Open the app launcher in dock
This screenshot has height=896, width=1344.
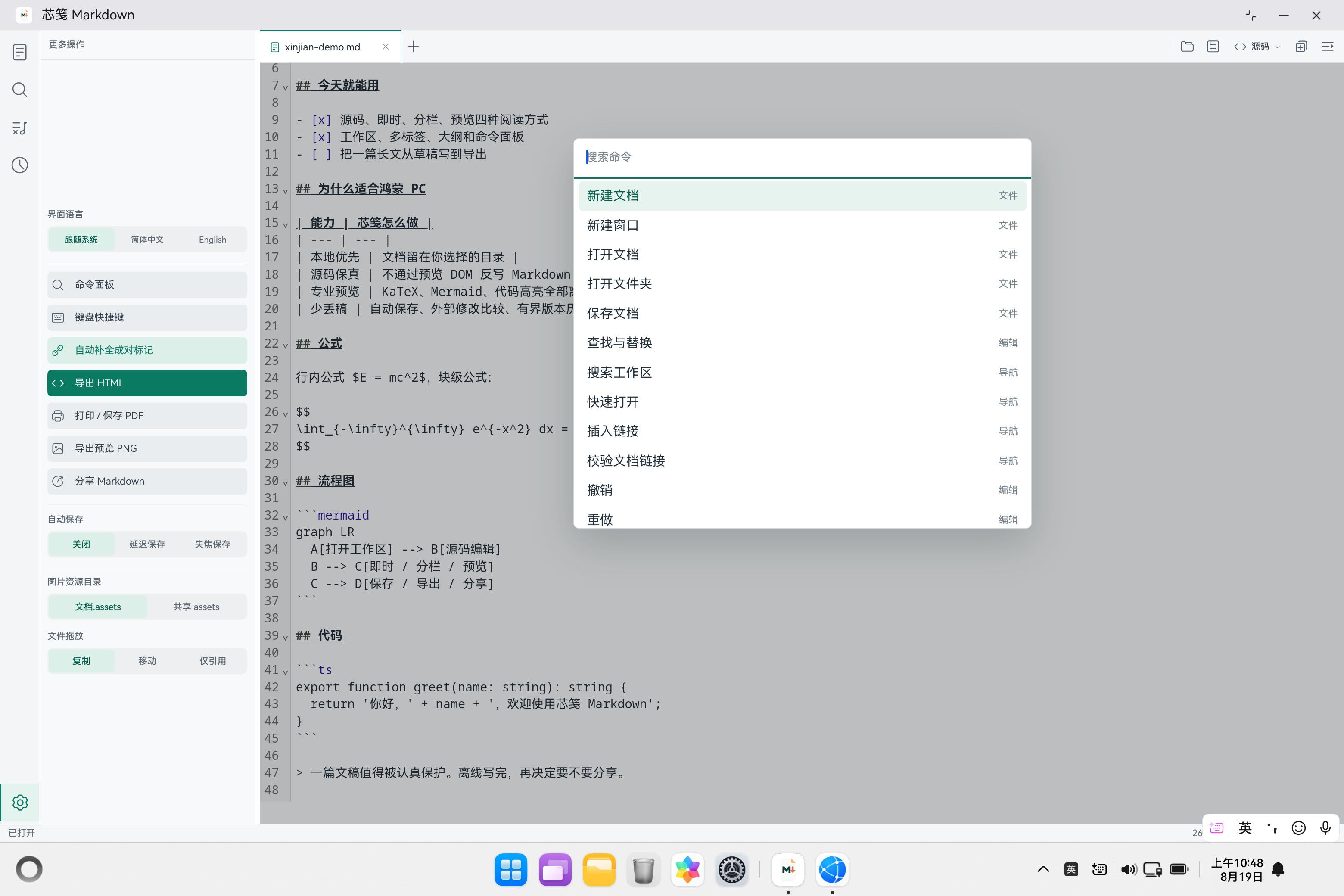click(x=510, y=870)
